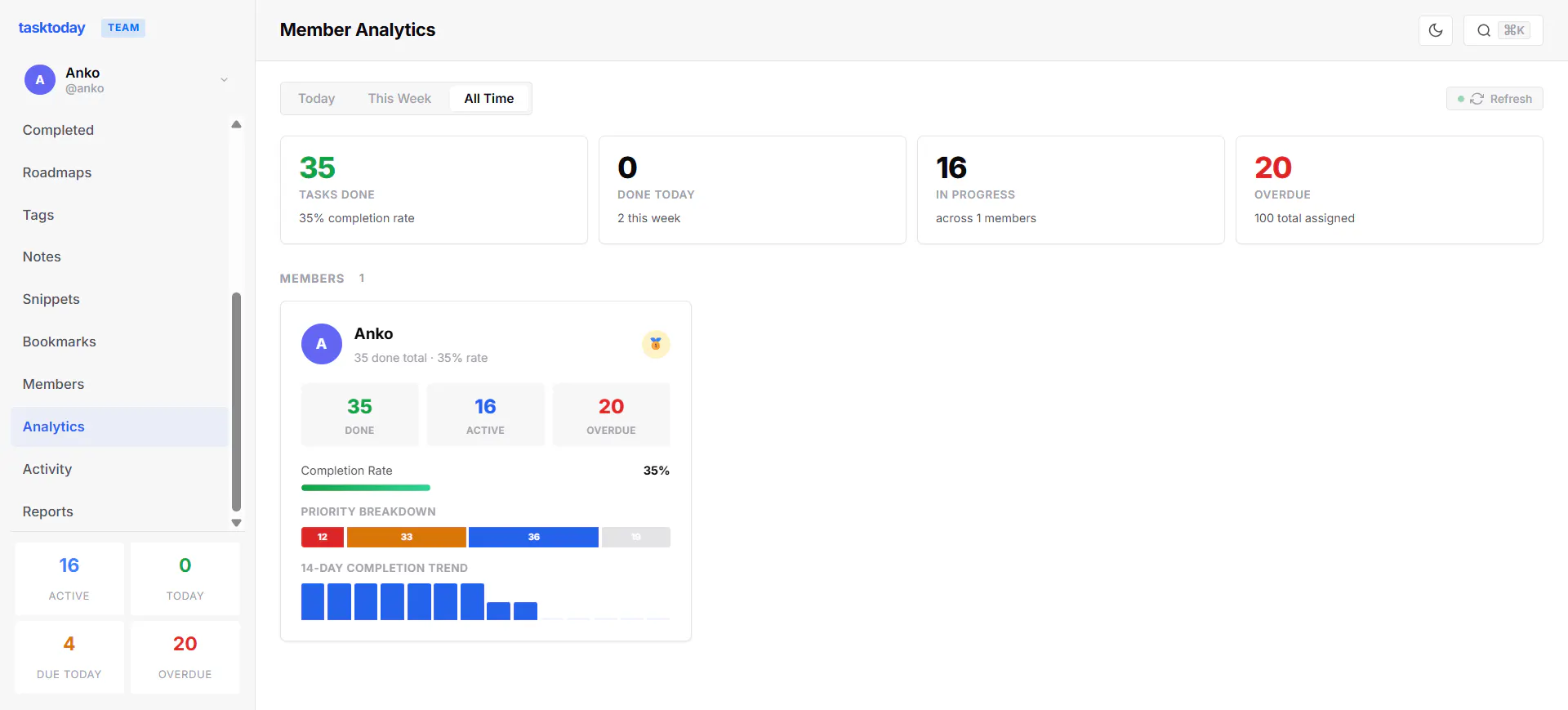
Task: Open search with the magnifier icon
Action: [1484, 30]
